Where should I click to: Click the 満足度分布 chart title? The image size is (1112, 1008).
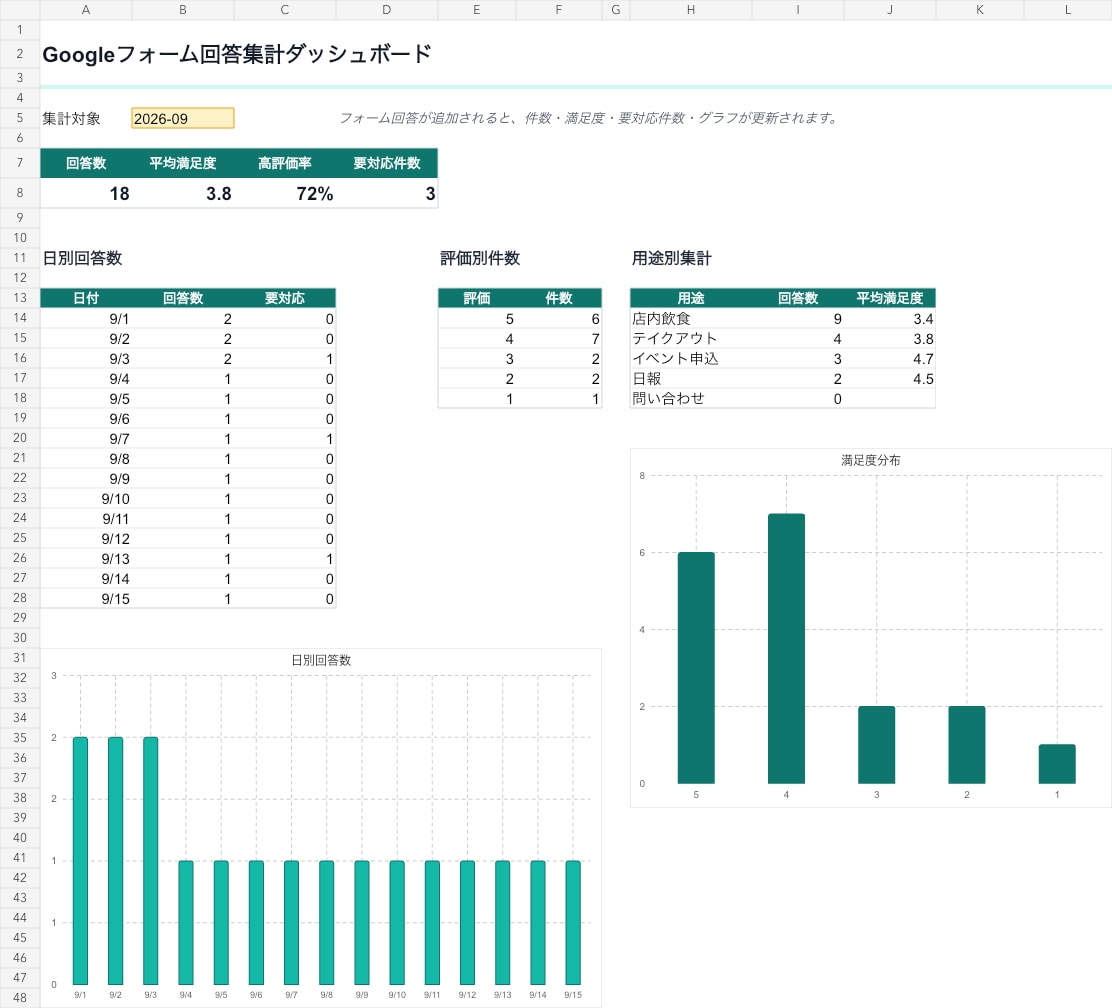click(870, 460)
